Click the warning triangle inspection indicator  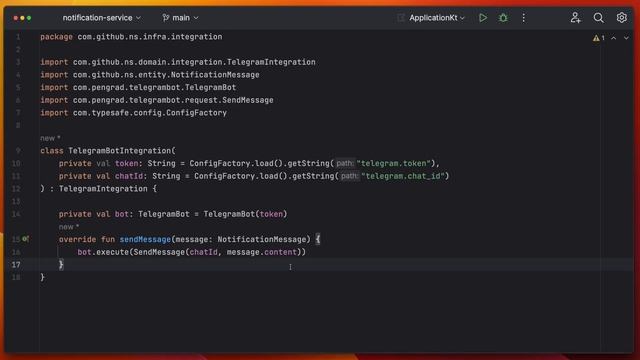(596, 38)
